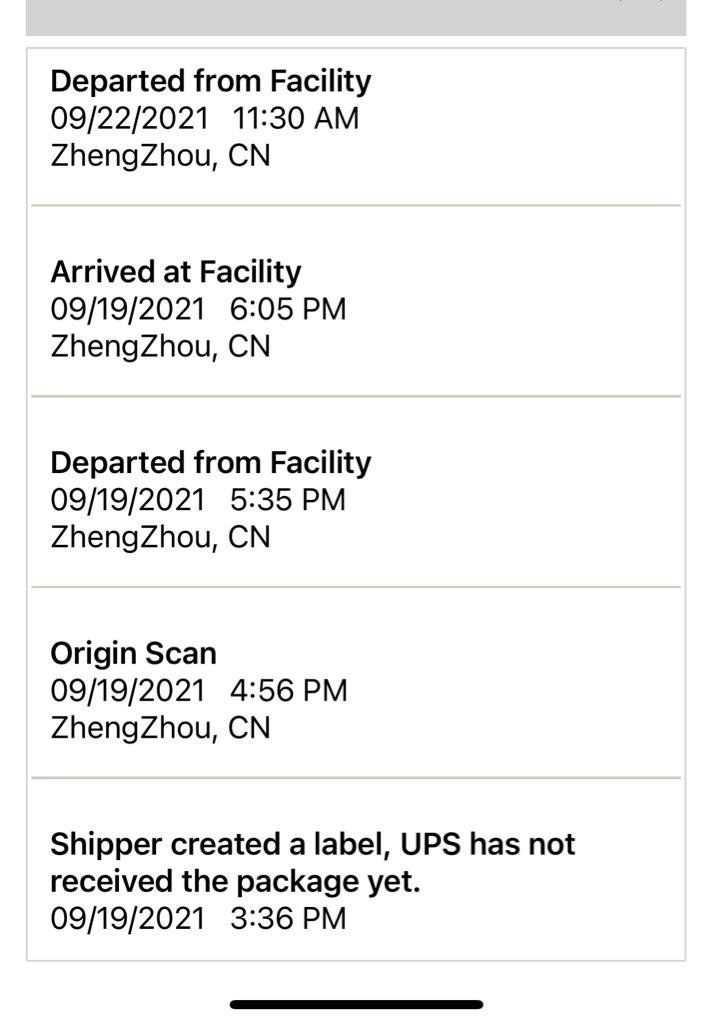Image resolution: width=713 pixels, height=1024 pixels.
Task: Tap ZhengZhou, CN under the 5:35 PM entry
Action: (160, 537)
